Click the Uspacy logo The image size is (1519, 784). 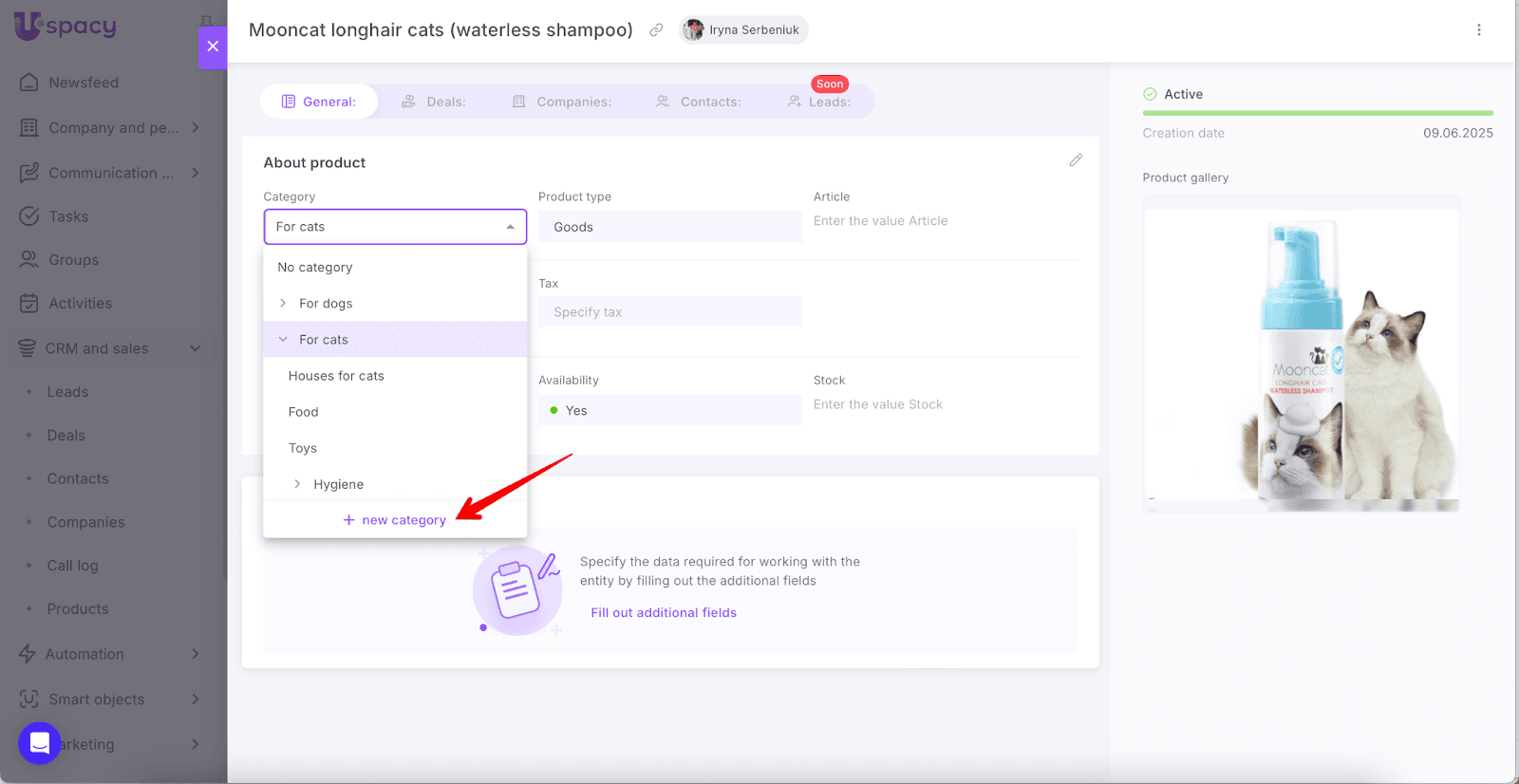click(65, 26)
